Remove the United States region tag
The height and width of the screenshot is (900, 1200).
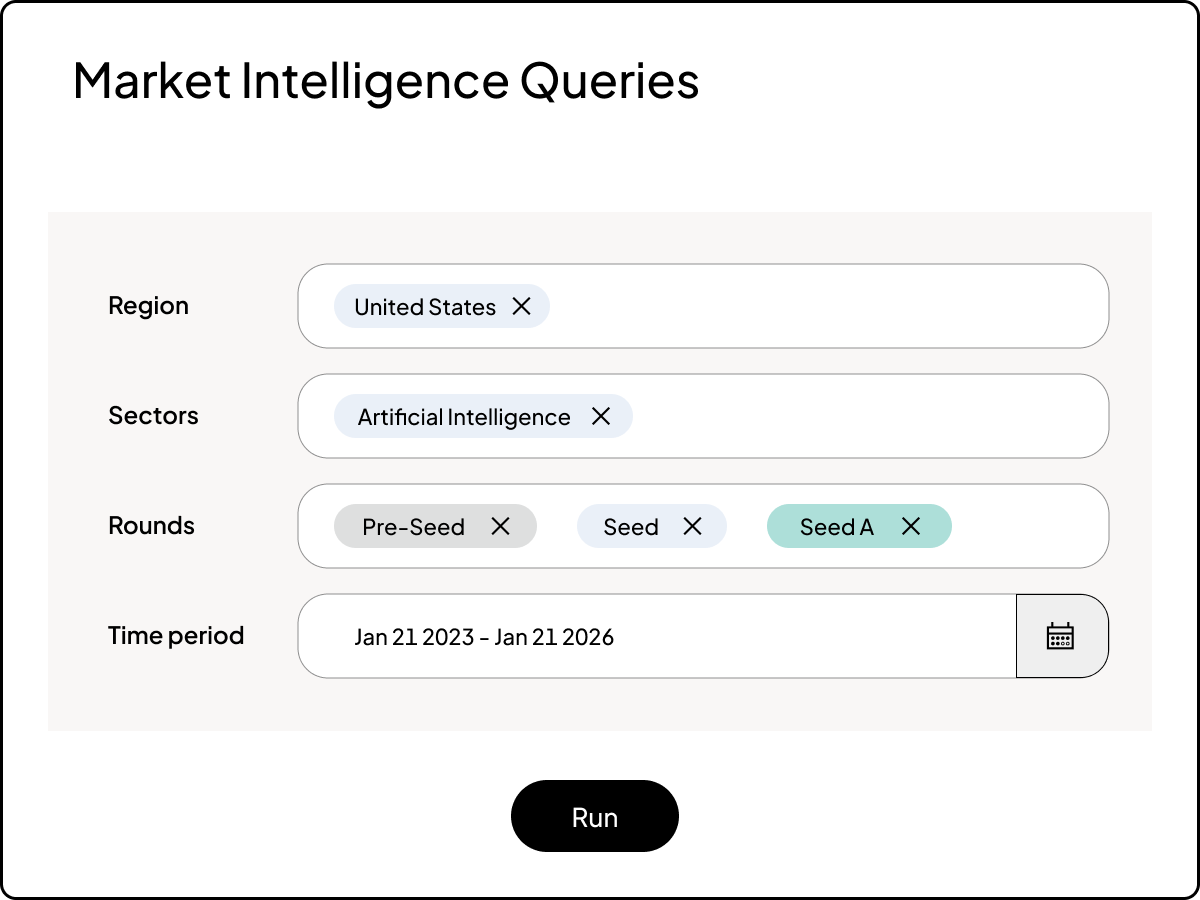pyautogui.click(x=521, y=306)
